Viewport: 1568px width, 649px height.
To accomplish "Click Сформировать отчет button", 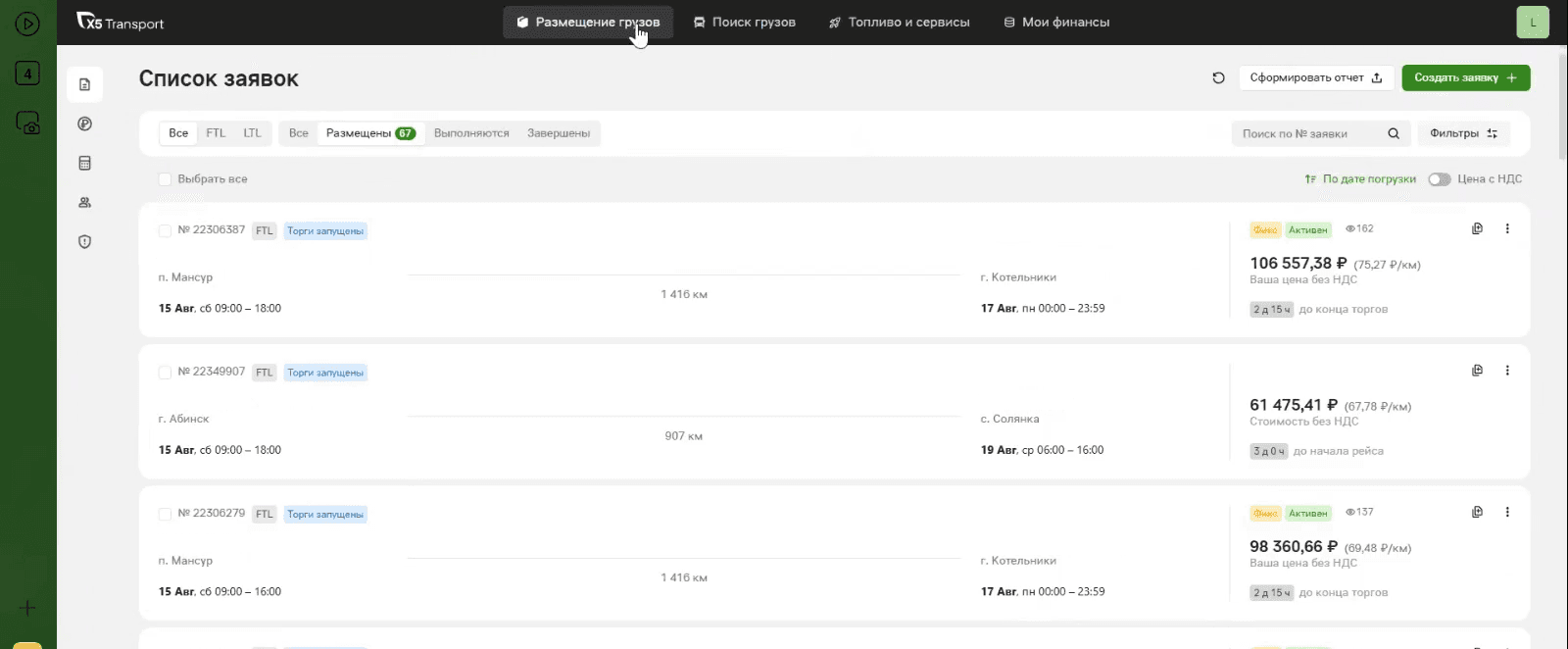I will click(x=1316, y=77).
